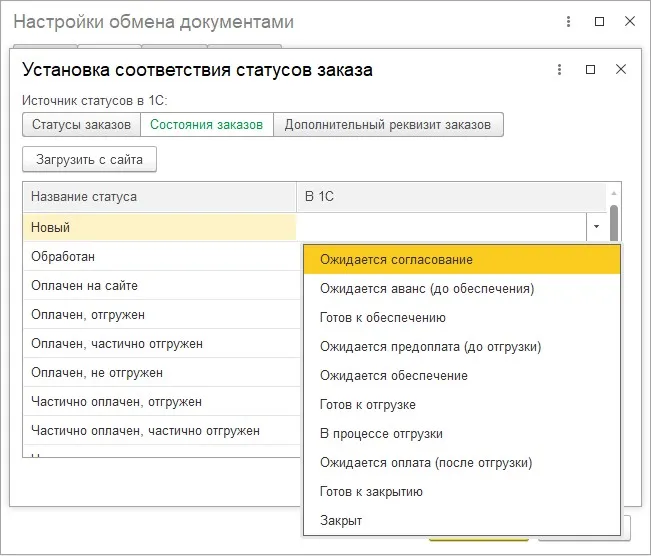This screenshot has width=651, height=556.
Task: Collapse the dropdown arrow in the 'Новый' row
Action: (596, 227)
